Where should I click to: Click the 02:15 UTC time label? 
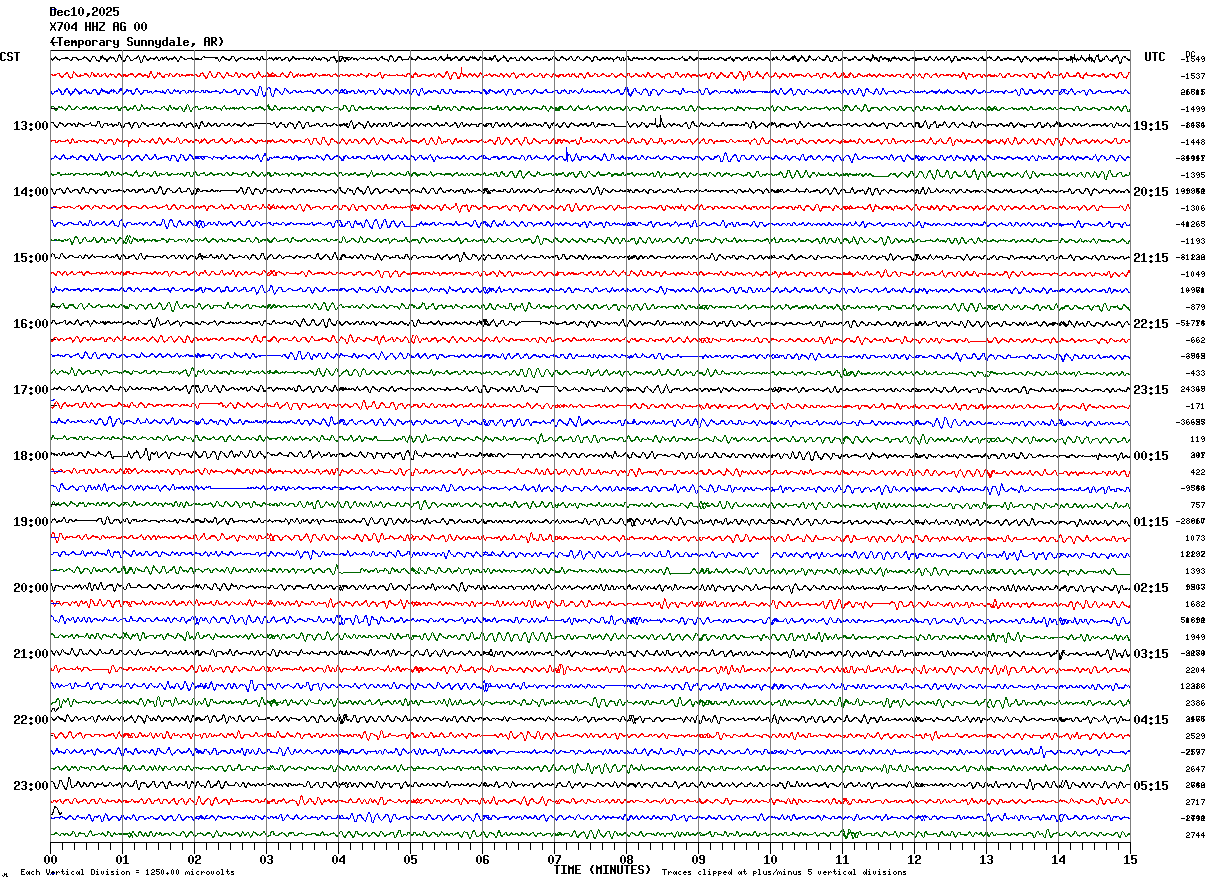1151,588
